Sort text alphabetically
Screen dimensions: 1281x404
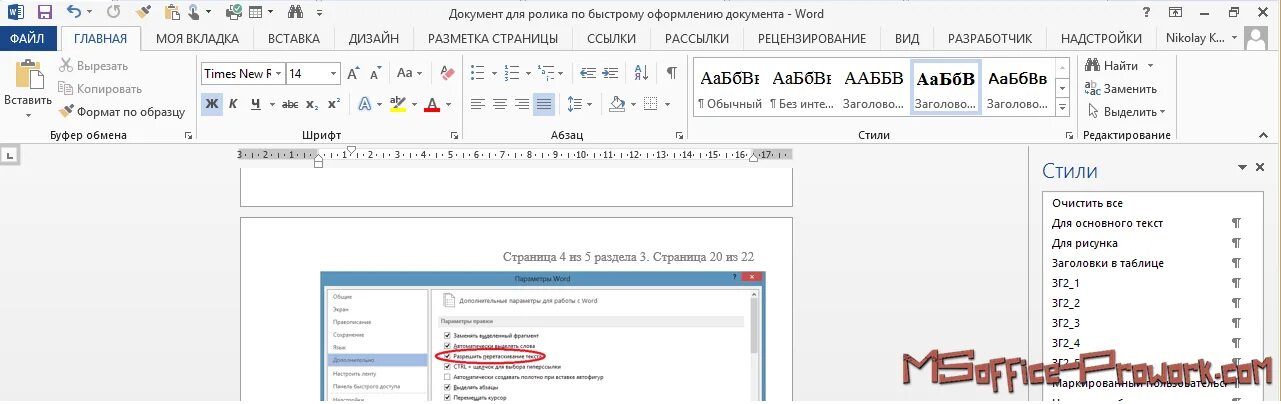(x=641, y=73)
